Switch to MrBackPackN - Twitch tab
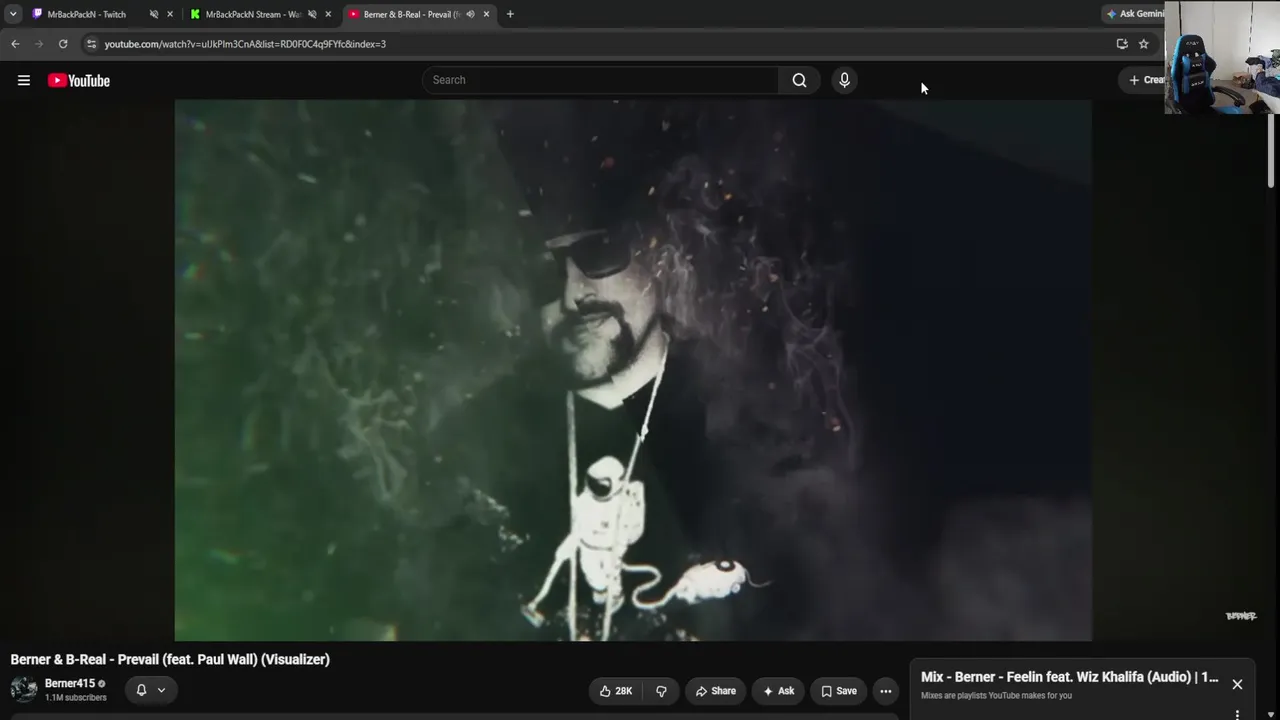 click(87, 14)
